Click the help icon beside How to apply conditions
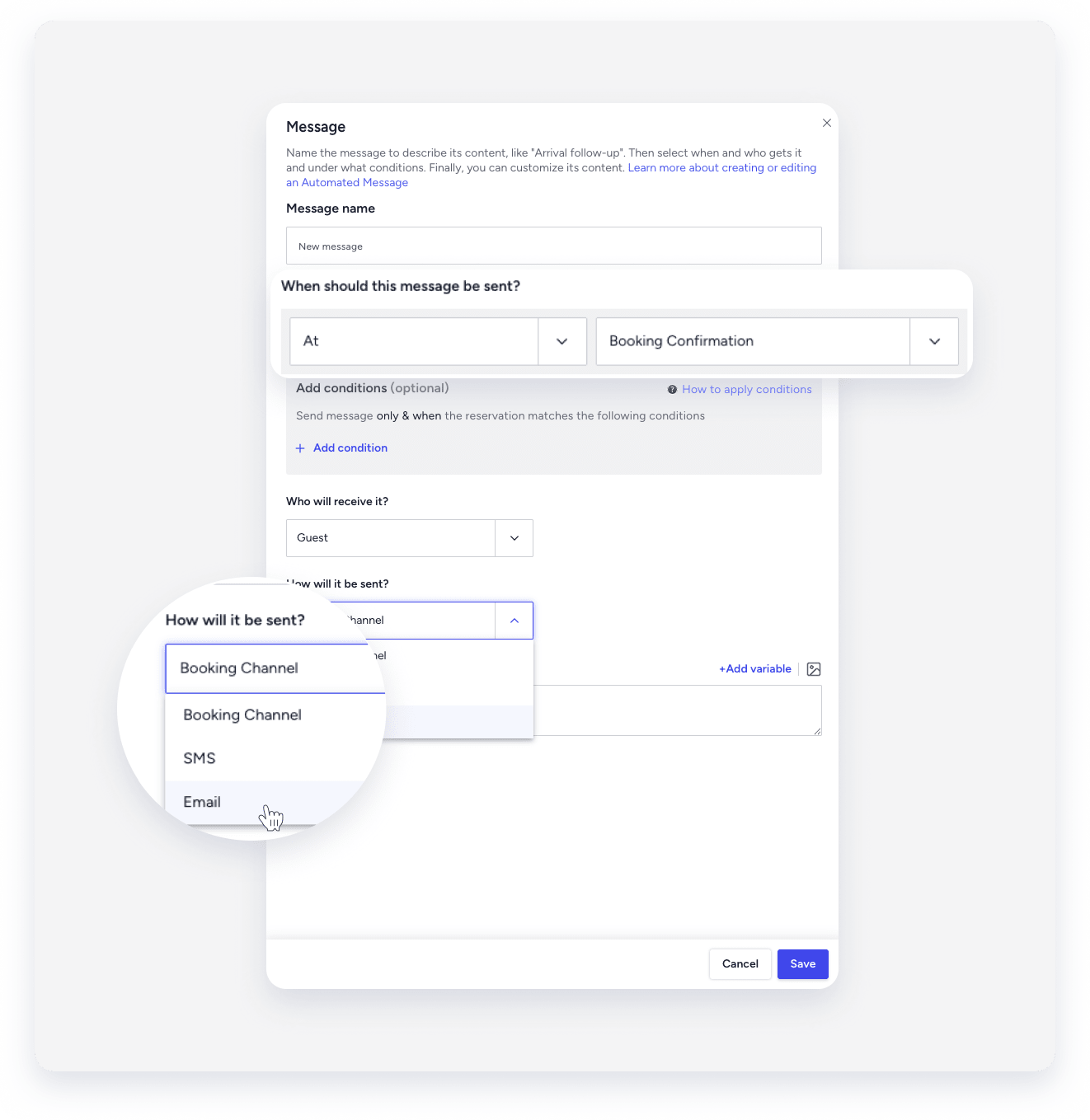 click(x=671, y=389)
